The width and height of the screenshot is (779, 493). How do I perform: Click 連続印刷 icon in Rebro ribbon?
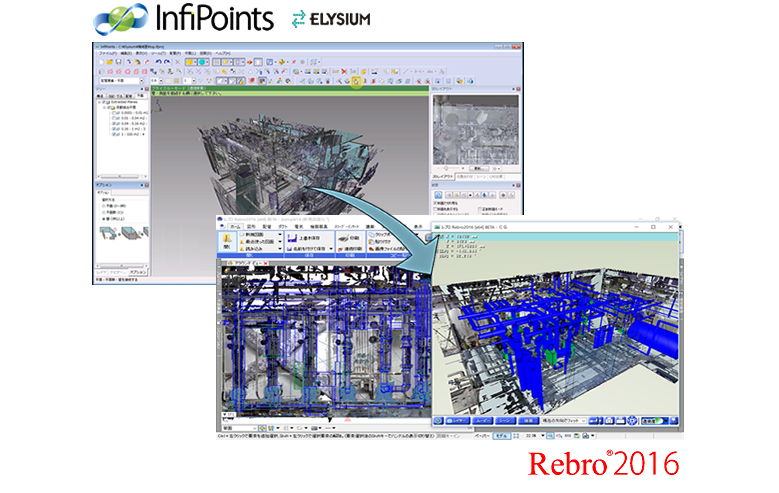coord(340,249)
